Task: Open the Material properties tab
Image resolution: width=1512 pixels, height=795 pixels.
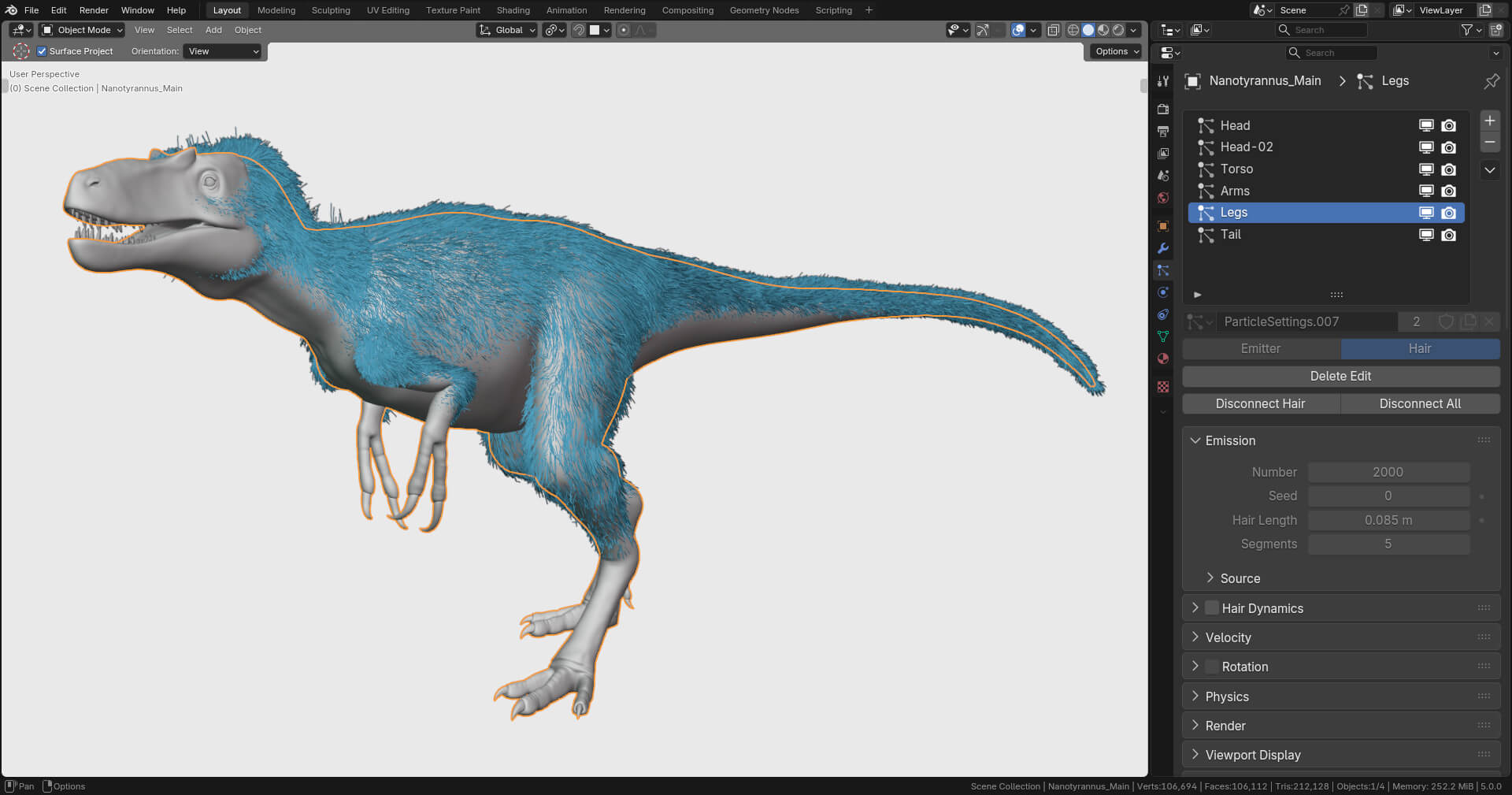Action: coord(1163,358)
